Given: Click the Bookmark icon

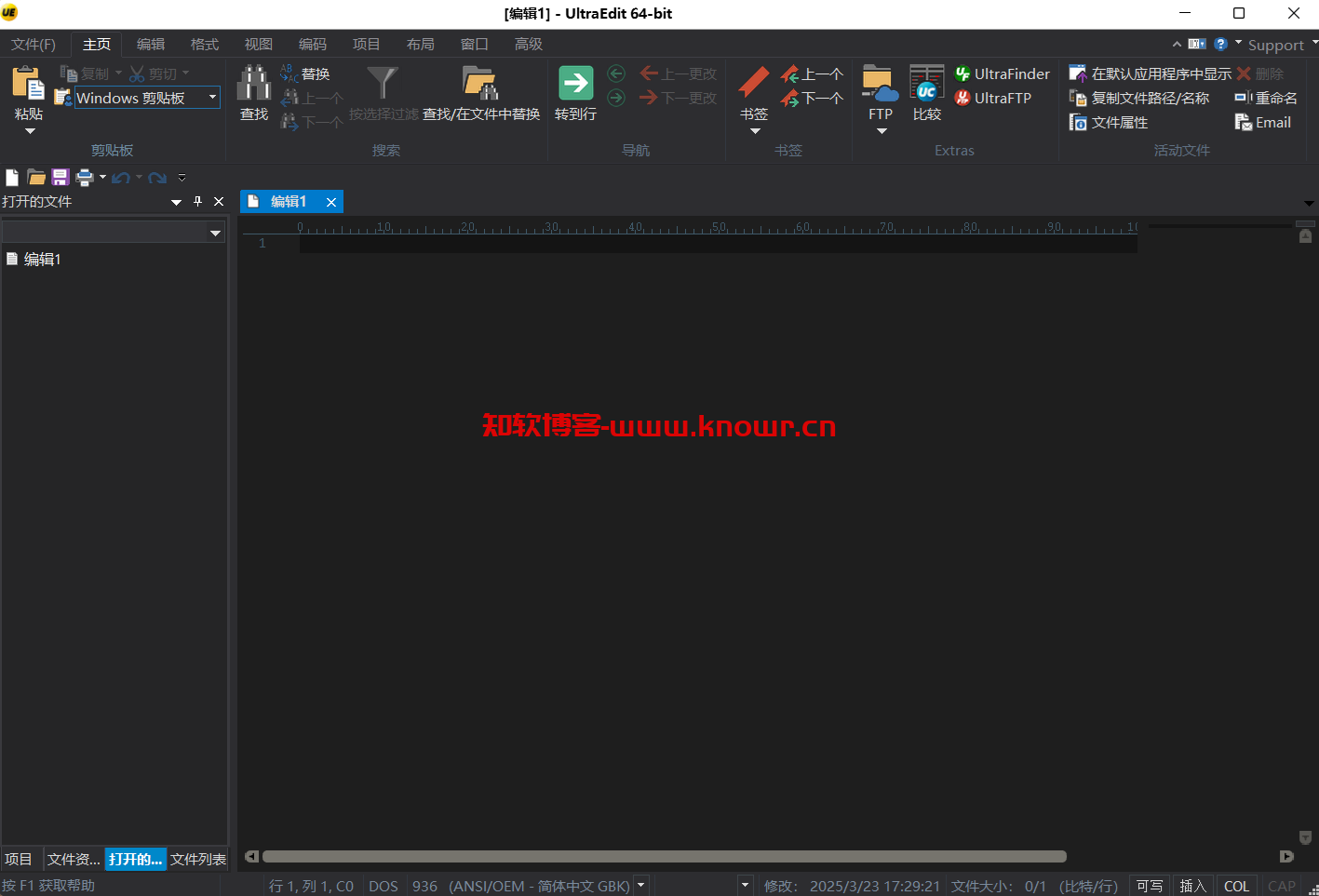Looking at the screenshot, I should coord(753,83).
